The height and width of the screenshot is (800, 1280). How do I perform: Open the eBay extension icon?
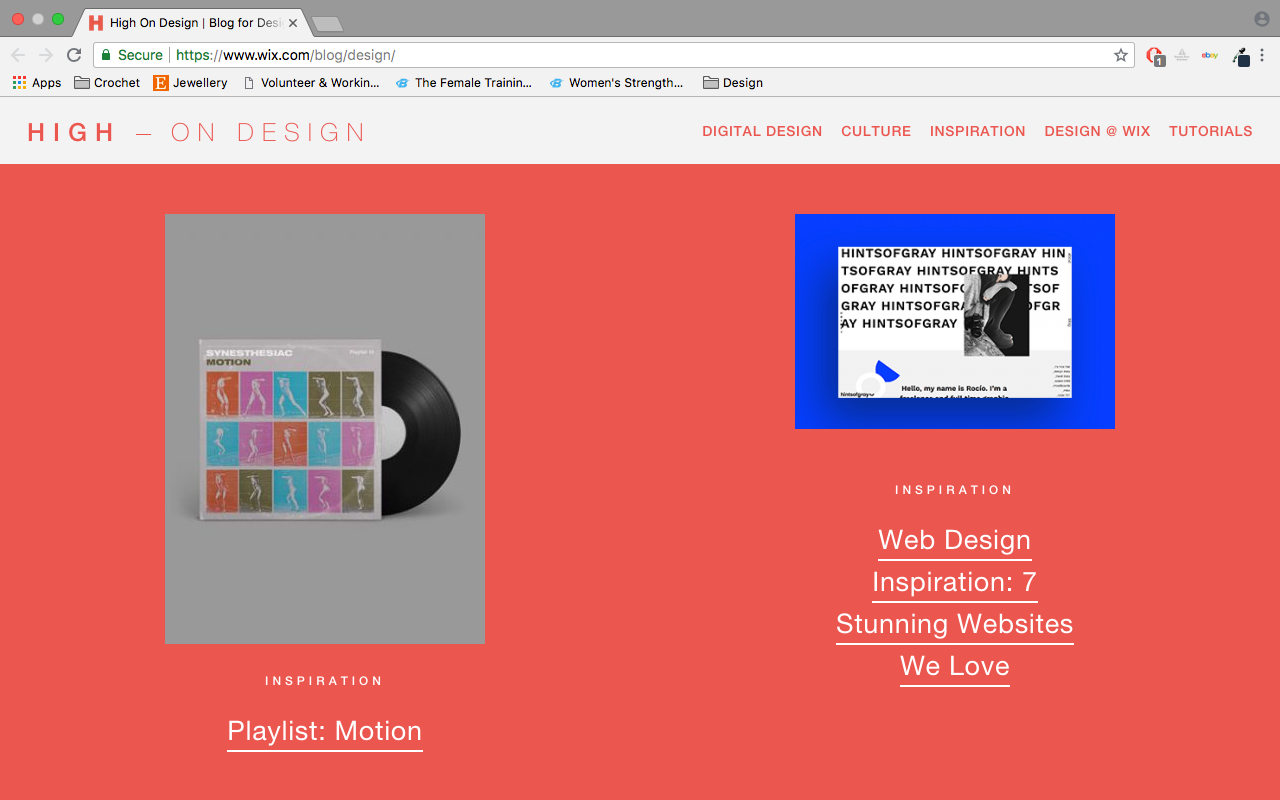point(1210,55)
